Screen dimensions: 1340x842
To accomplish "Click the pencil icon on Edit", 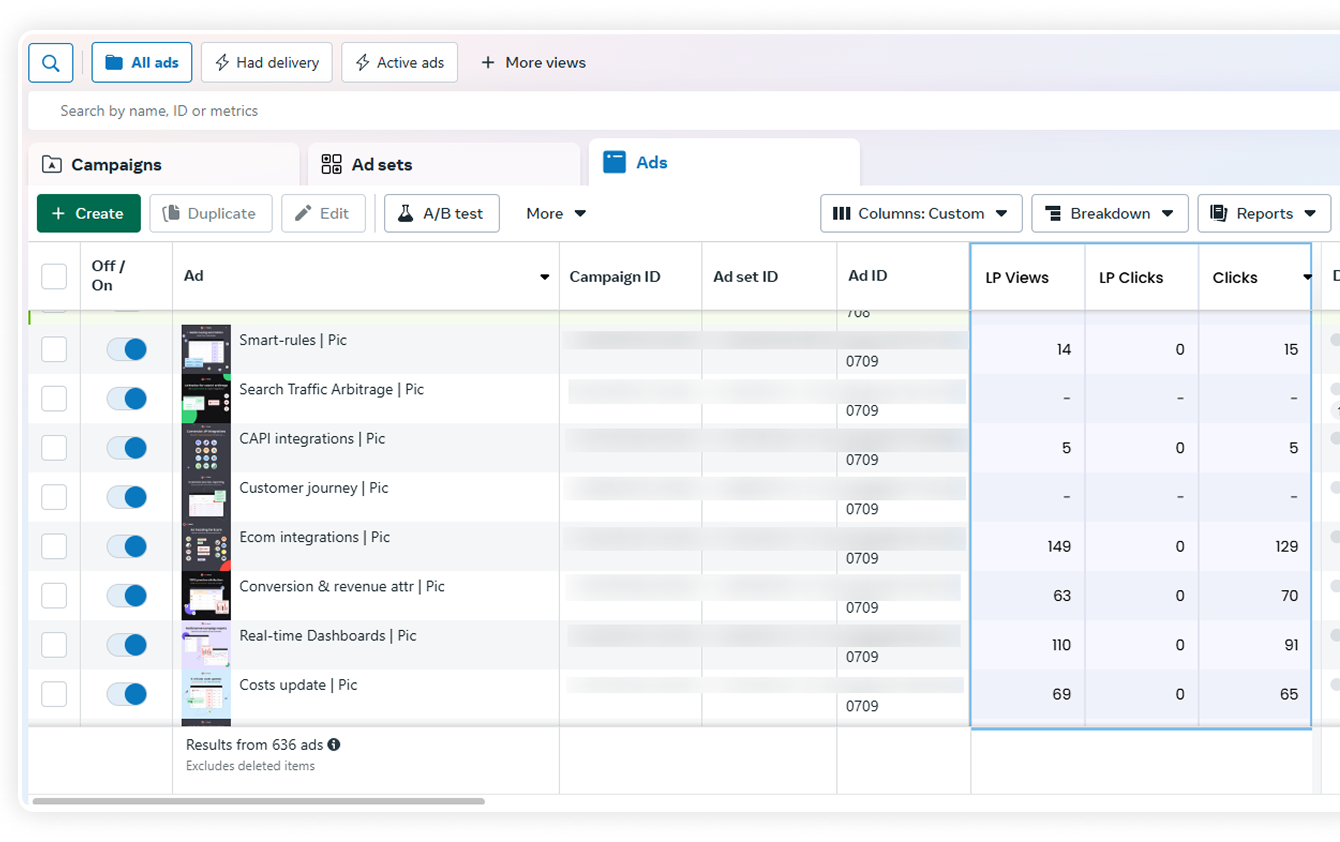I will [303, 213].
